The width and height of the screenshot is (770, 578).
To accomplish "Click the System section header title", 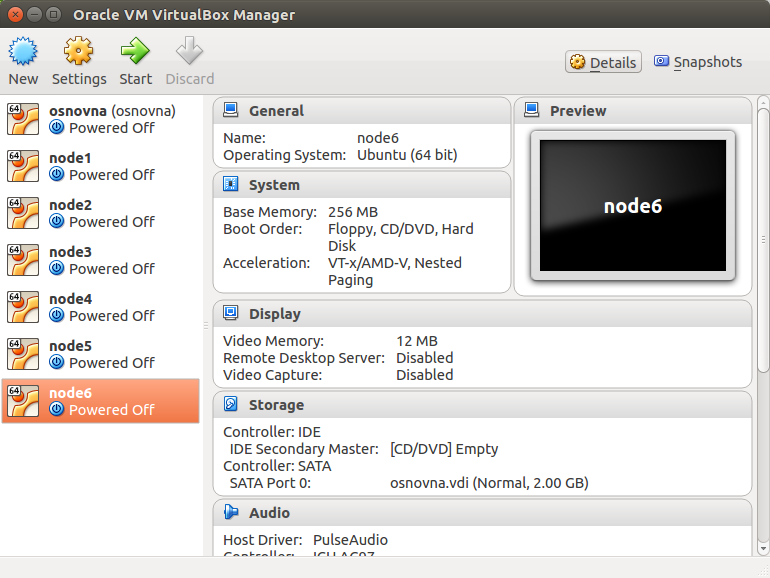I will 274,185.
